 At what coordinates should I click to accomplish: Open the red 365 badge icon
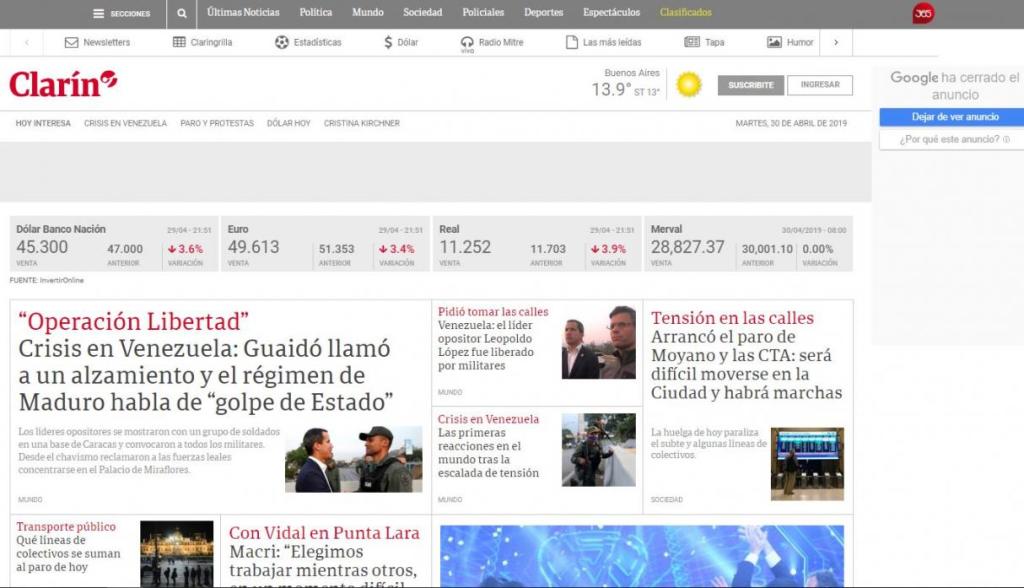pyautogui.click(x=923, y=13)
